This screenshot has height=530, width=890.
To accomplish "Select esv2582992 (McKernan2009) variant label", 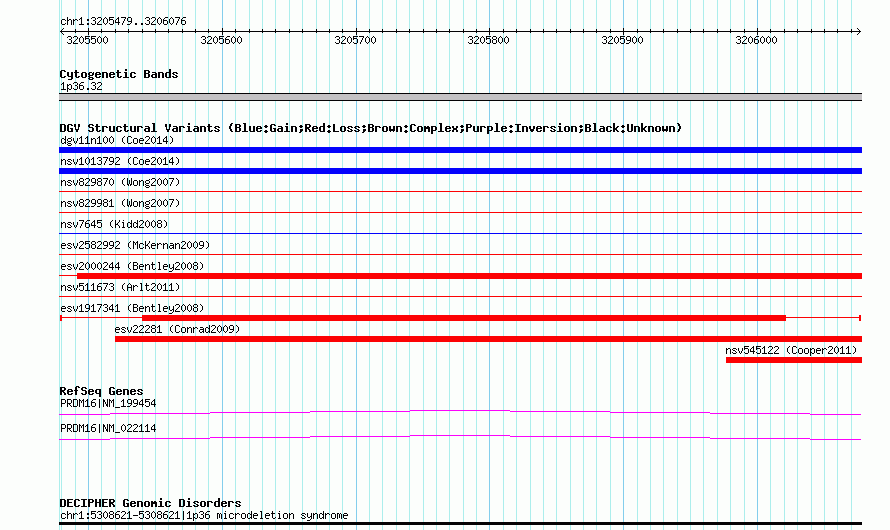I will pos(135,245).
